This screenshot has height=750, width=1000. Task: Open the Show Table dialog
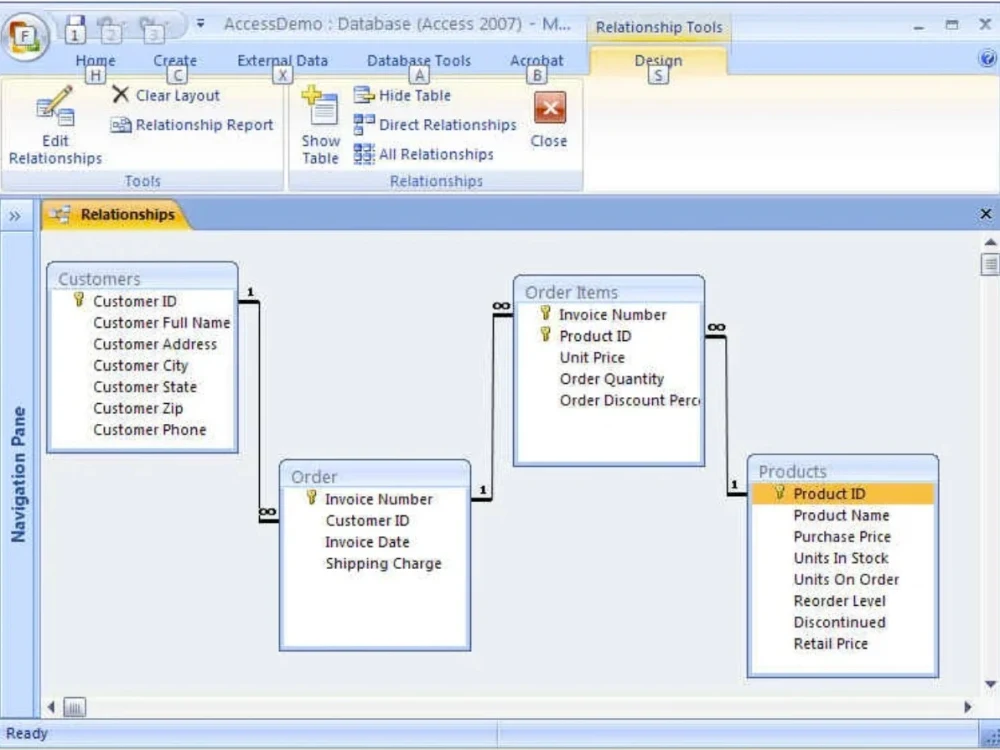coord(320,125)
